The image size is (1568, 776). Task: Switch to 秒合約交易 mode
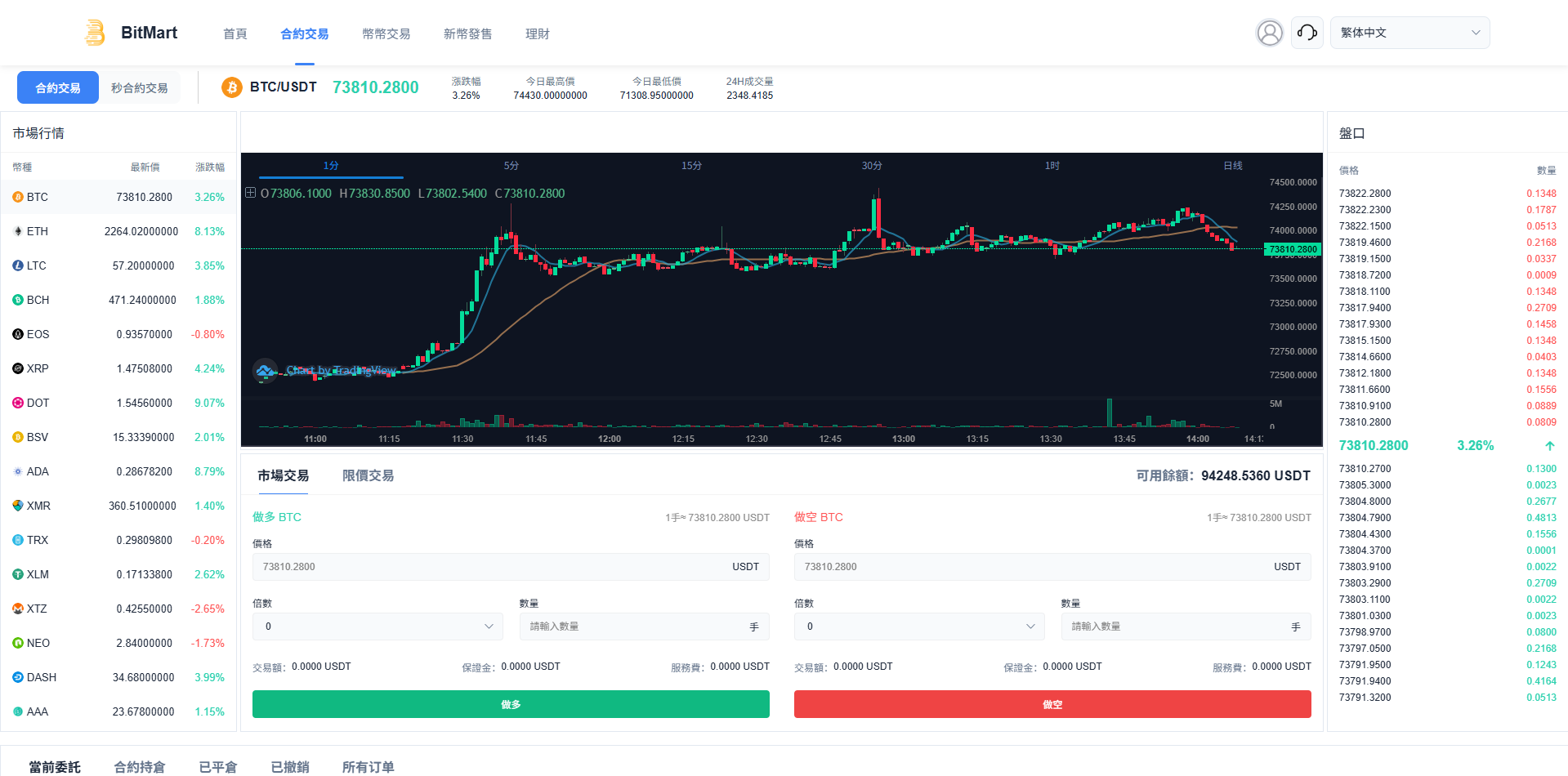pyautogui.click(x=139, y=88)
